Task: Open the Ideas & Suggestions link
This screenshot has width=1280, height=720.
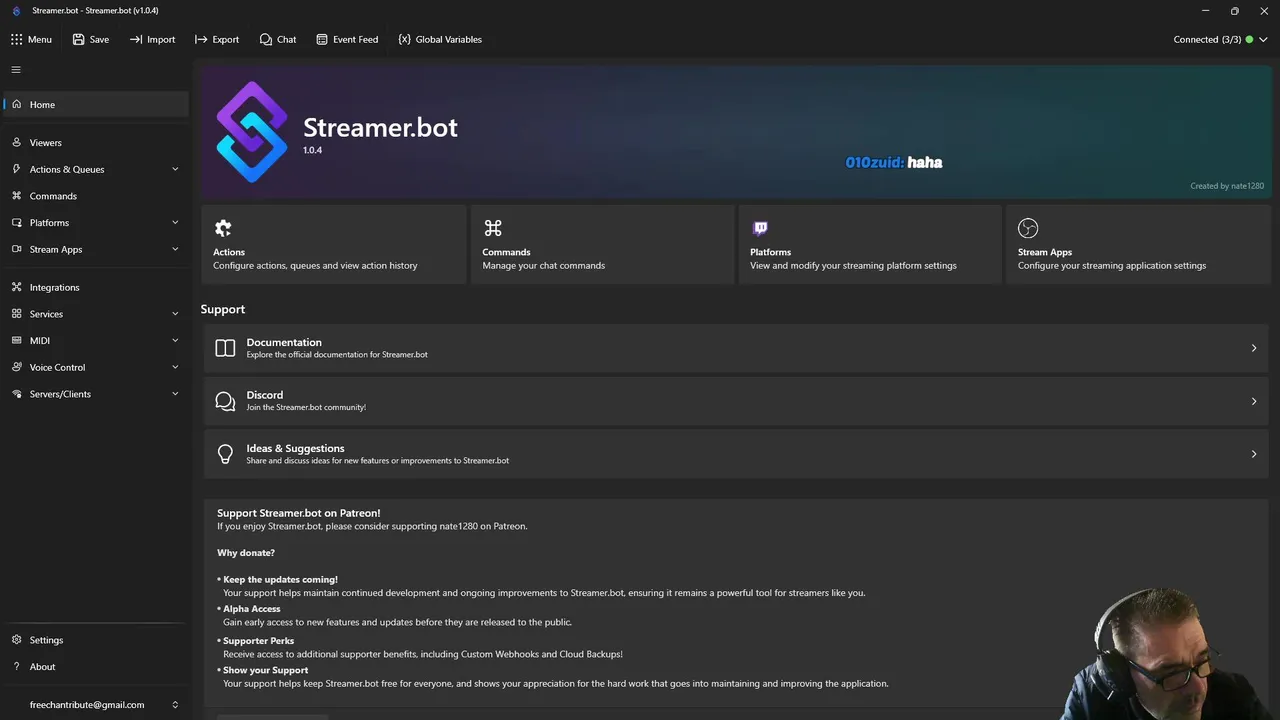Action: pyautogui.click(x=735, y=454)
